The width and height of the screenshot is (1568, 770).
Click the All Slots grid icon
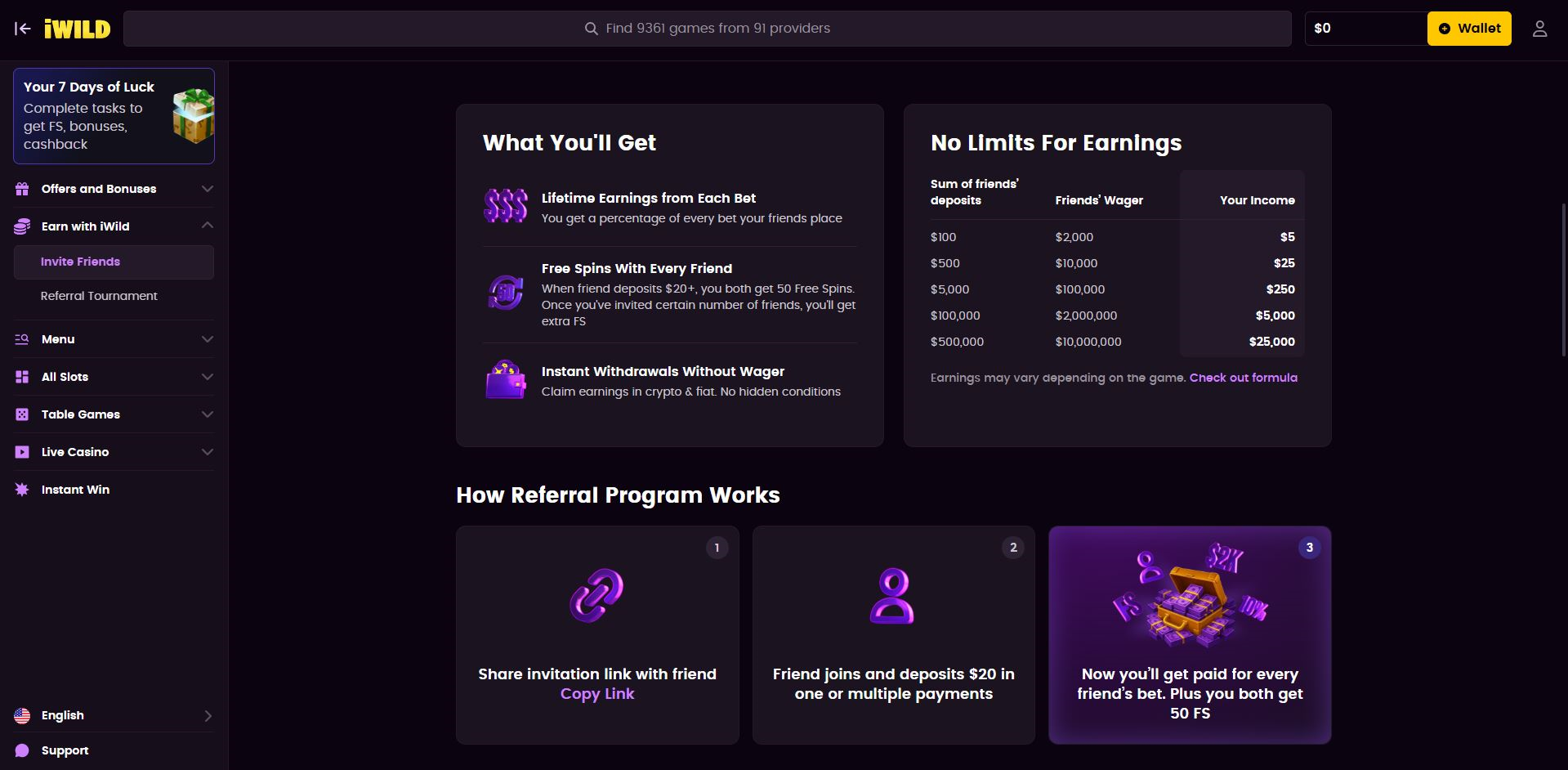tap(22, 377)
